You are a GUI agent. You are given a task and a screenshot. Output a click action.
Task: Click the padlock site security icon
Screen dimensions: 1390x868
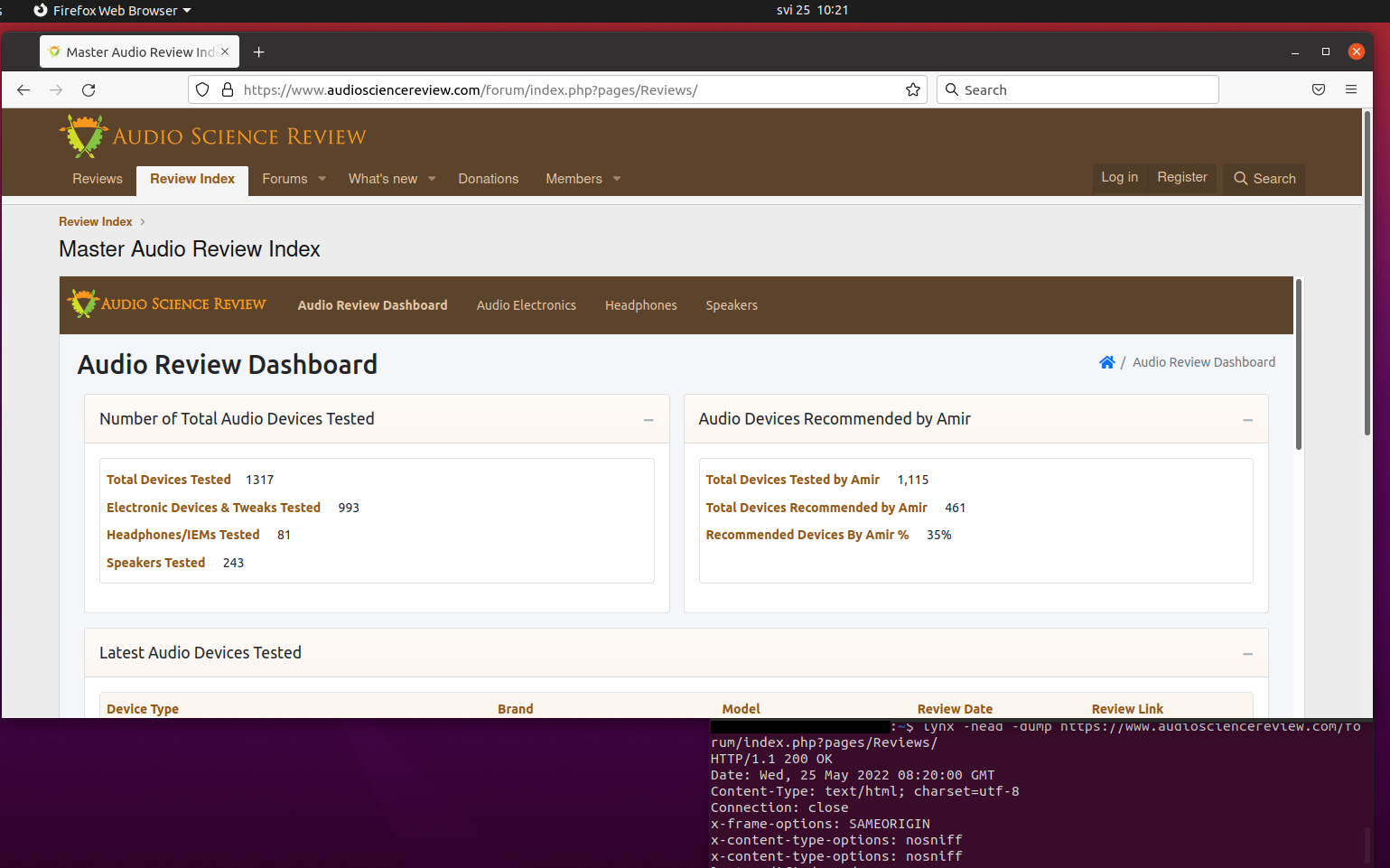[x=227, y=90]
